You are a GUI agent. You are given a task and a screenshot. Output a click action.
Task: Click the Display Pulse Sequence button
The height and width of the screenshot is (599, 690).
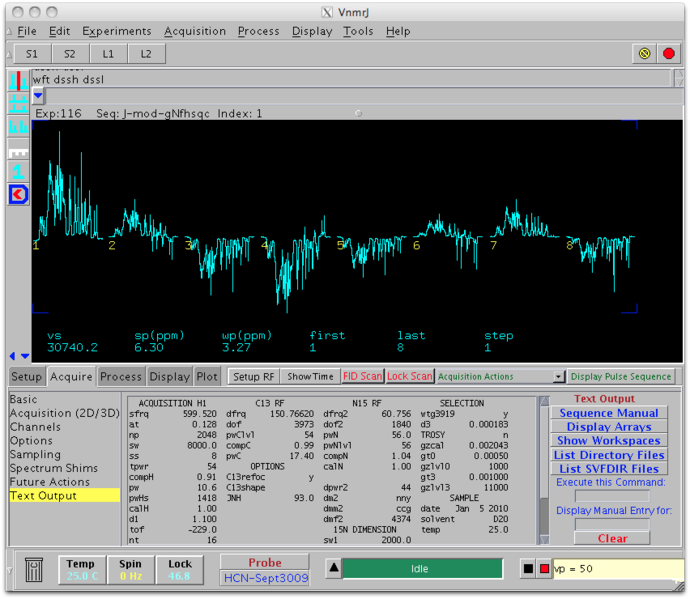pyautogui.click(x=621, y=376)
